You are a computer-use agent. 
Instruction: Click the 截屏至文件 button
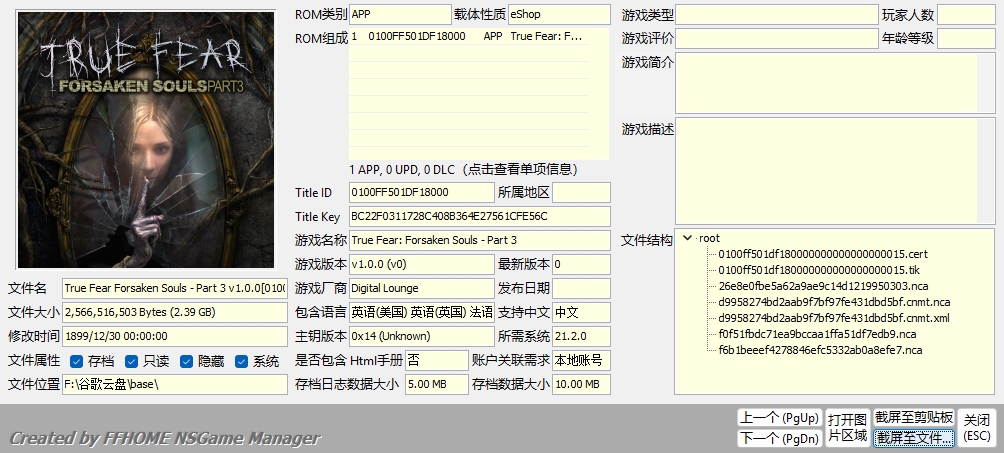[913, 438]
